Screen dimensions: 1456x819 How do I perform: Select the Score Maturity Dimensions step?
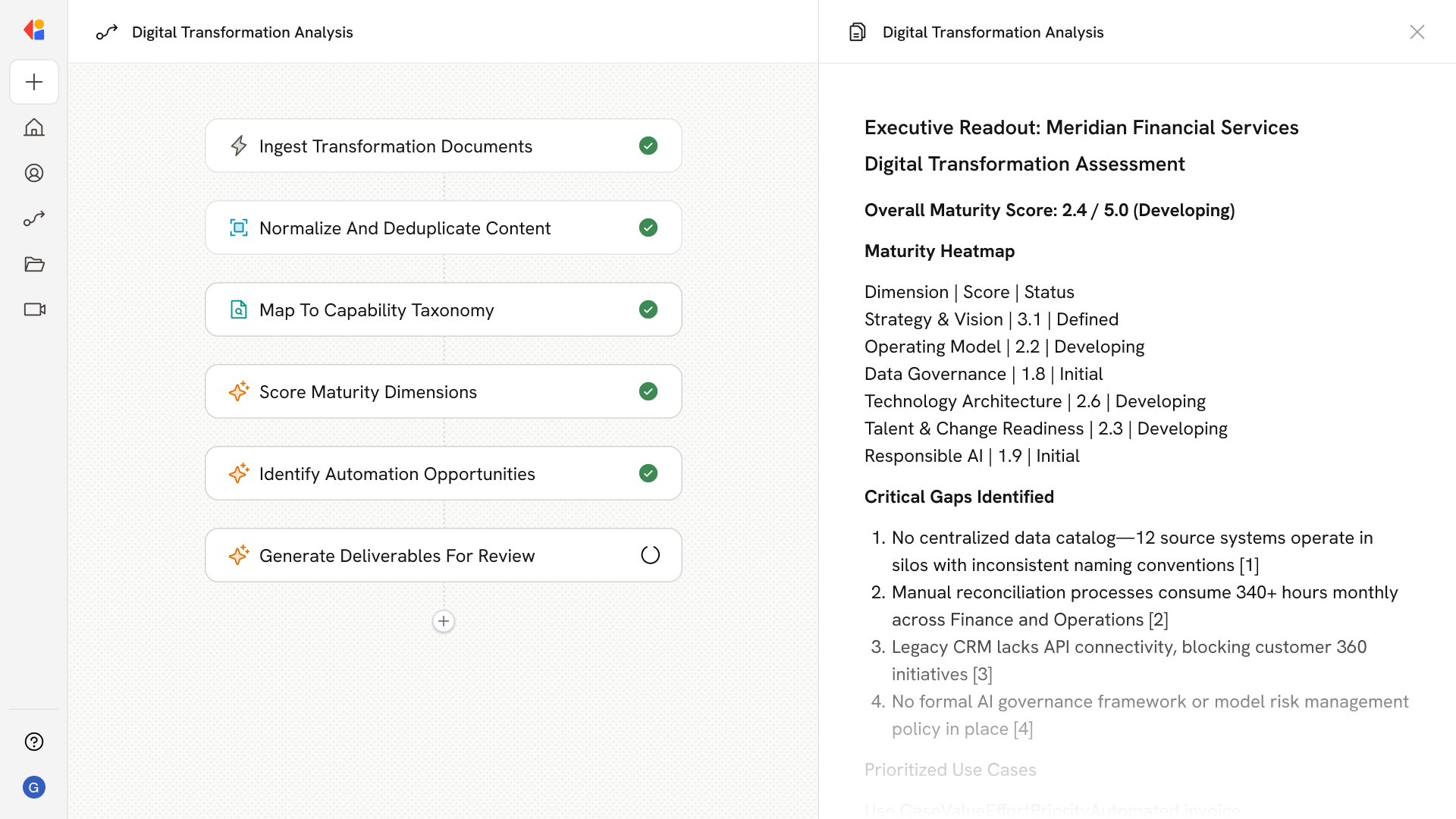(x=368, y=391)
